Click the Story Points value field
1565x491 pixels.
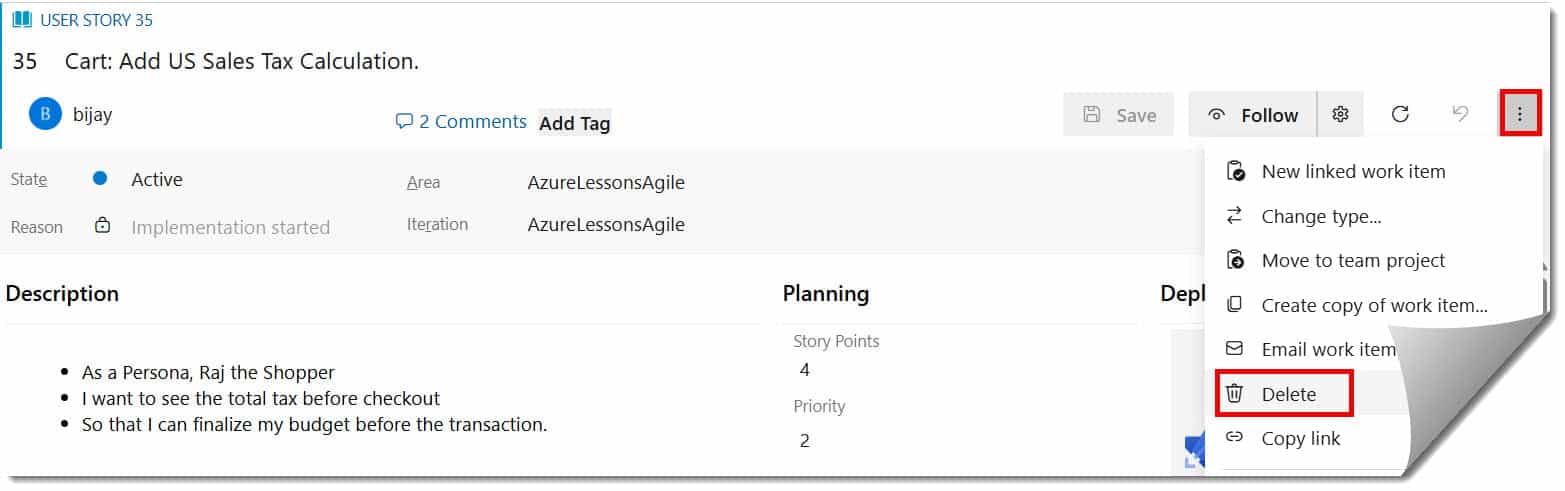click(x=805, y=370)
